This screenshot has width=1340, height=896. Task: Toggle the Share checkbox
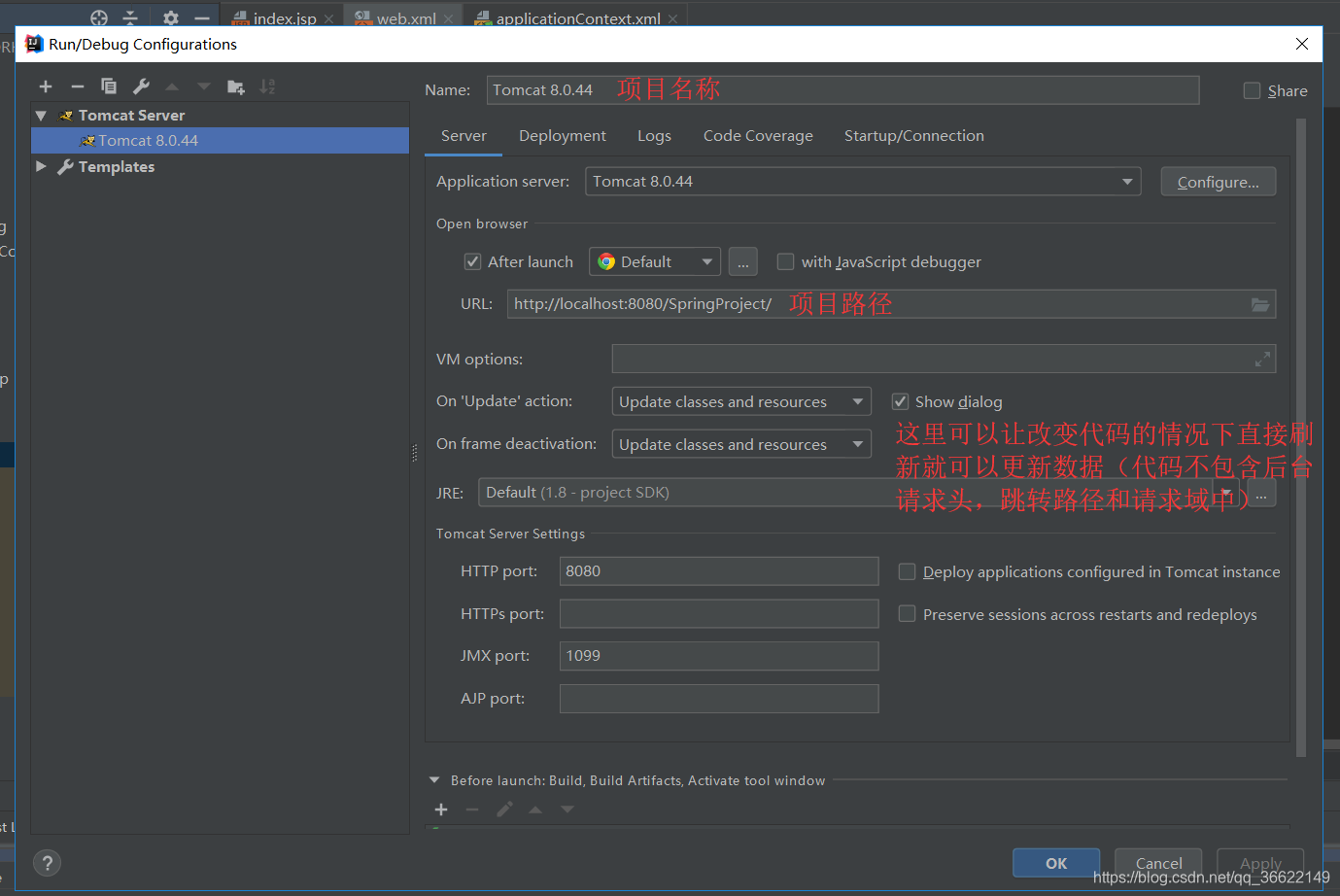1252,90
